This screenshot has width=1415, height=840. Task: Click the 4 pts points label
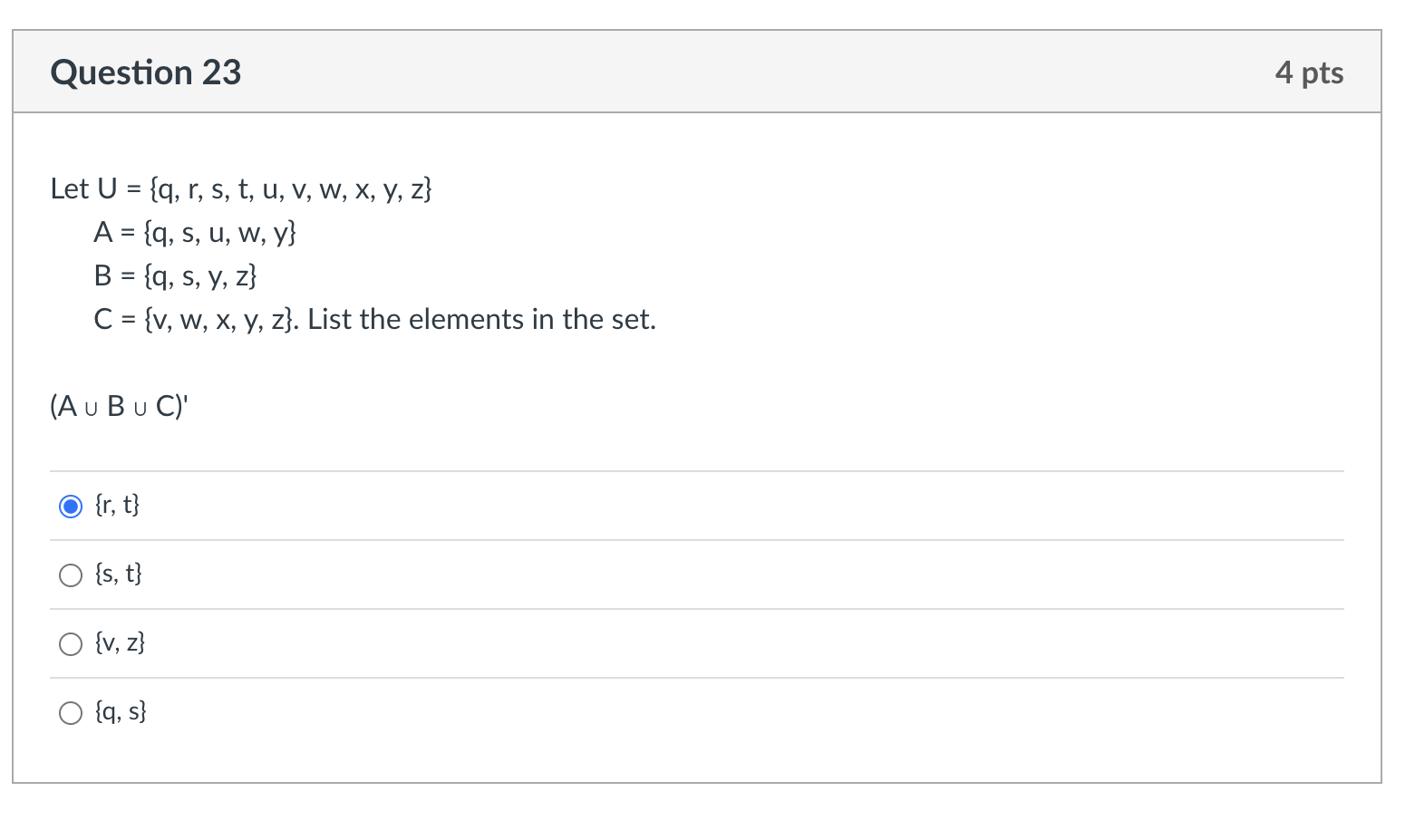1308,72
